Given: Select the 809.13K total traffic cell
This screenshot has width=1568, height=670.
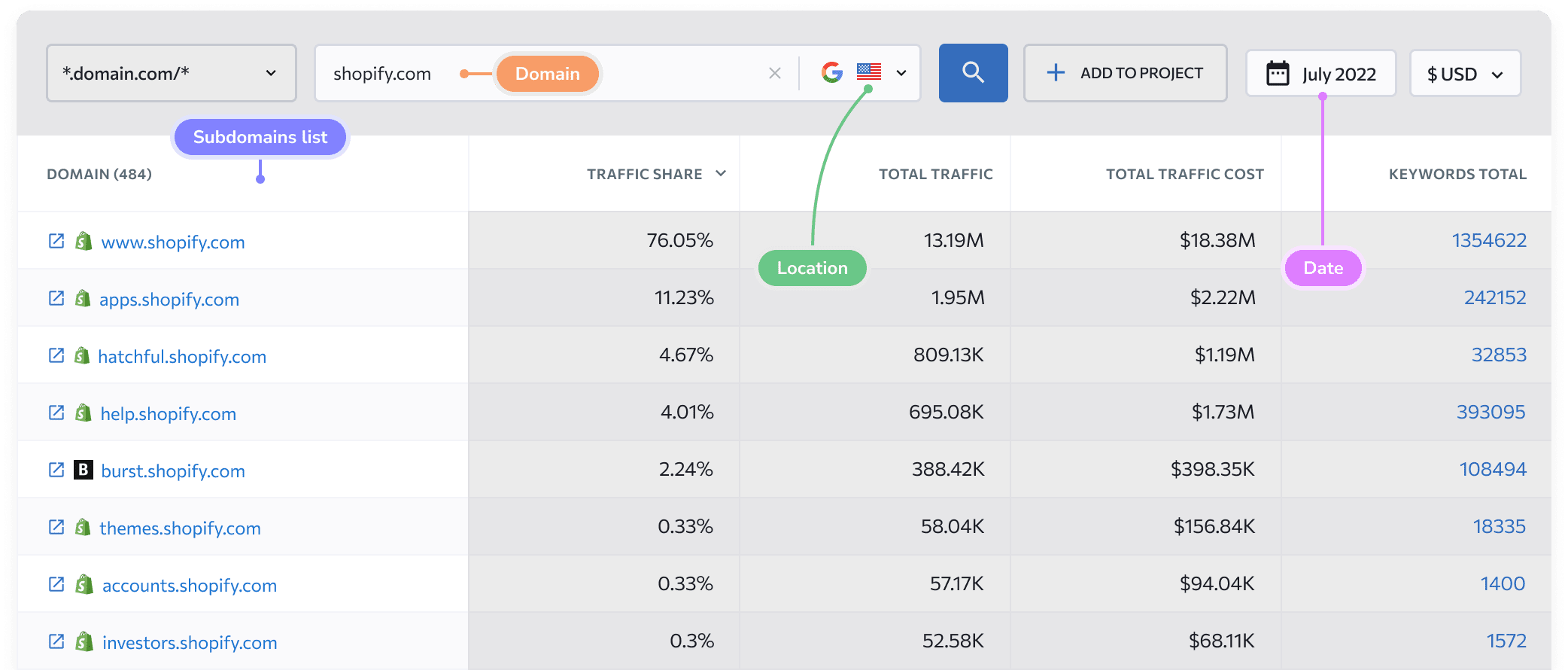Looking at the screenshot, I should coord(875,355).
